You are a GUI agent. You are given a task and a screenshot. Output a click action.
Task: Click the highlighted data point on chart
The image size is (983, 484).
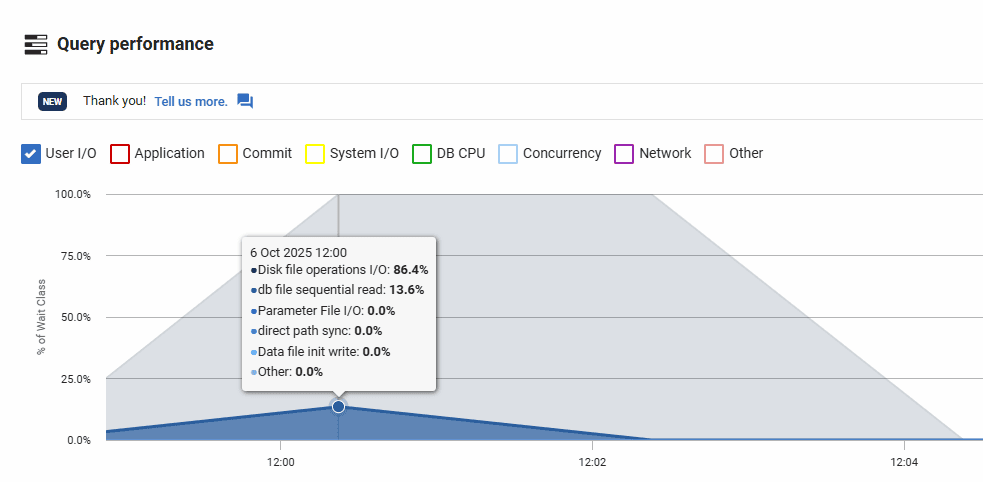point(338,406)
